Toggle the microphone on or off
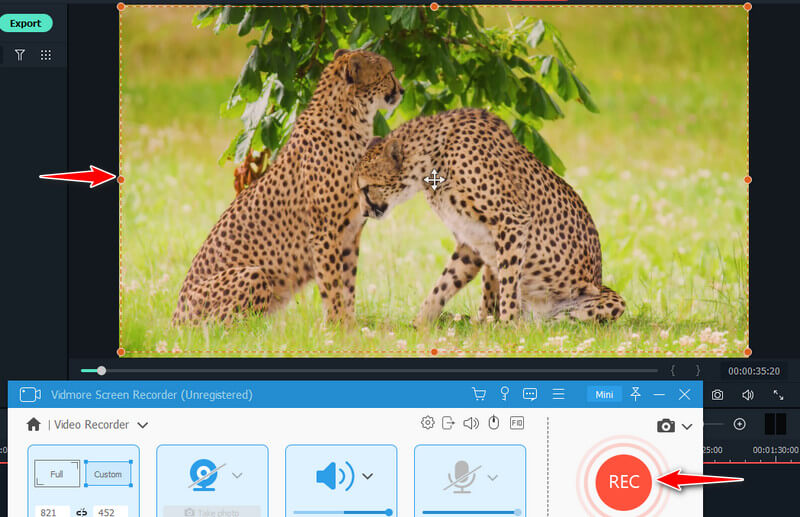This screenshot has width=800, height=517. point(462,476)
